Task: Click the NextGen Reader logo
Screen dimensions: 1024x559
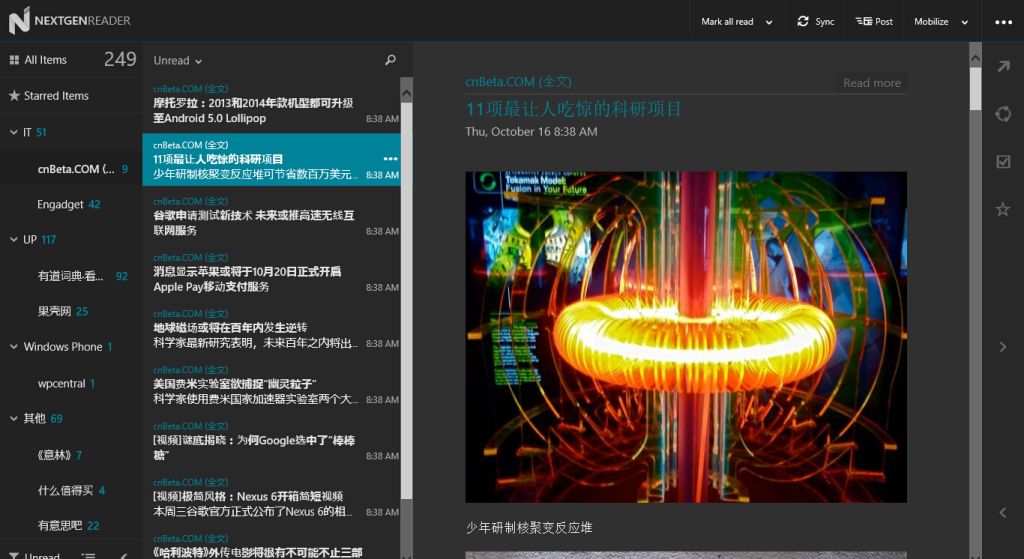Action: (70, 20)
